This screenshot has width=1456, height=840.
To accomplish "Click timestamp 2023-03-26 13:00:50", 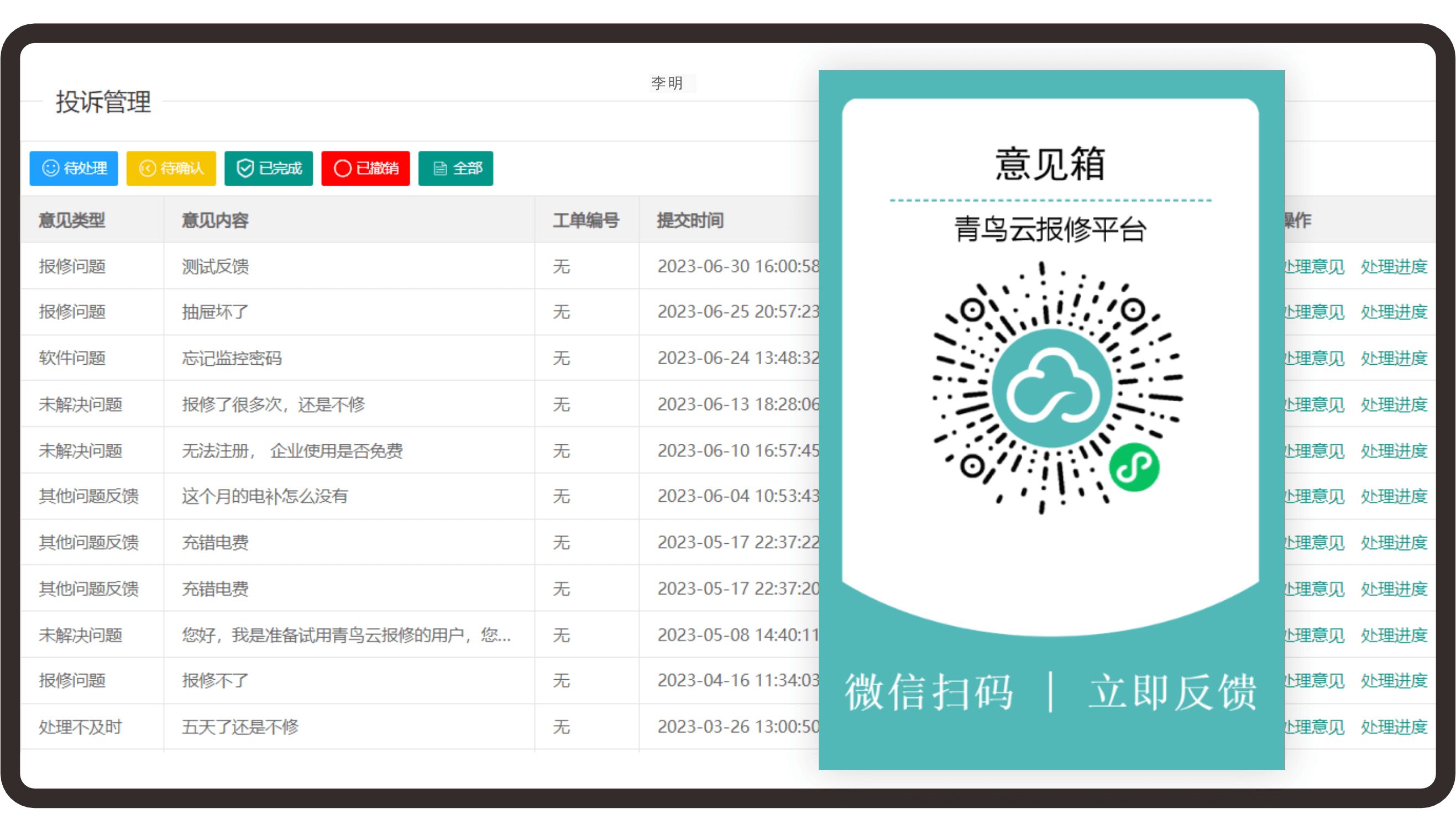I will point(738,727).
